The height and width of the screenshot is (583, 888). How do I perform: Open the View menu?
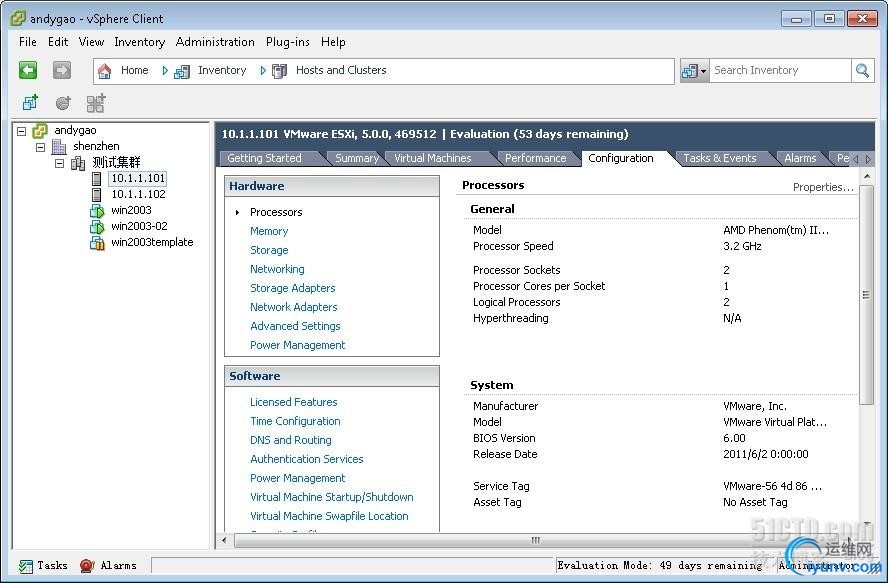[91, 42]
